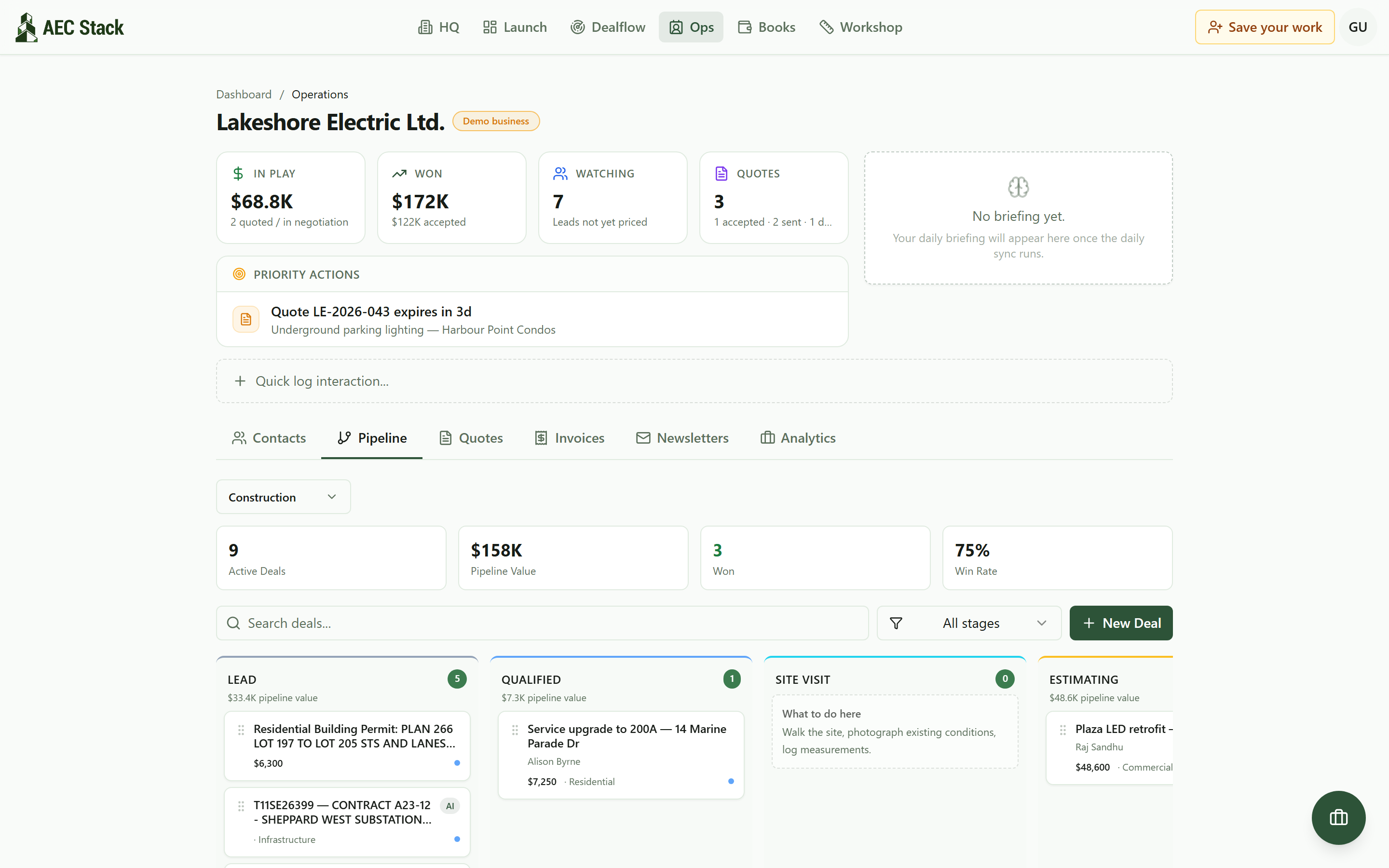
Task: Click the 75% Win Rate tile
Action: [x=1057, y=557]
